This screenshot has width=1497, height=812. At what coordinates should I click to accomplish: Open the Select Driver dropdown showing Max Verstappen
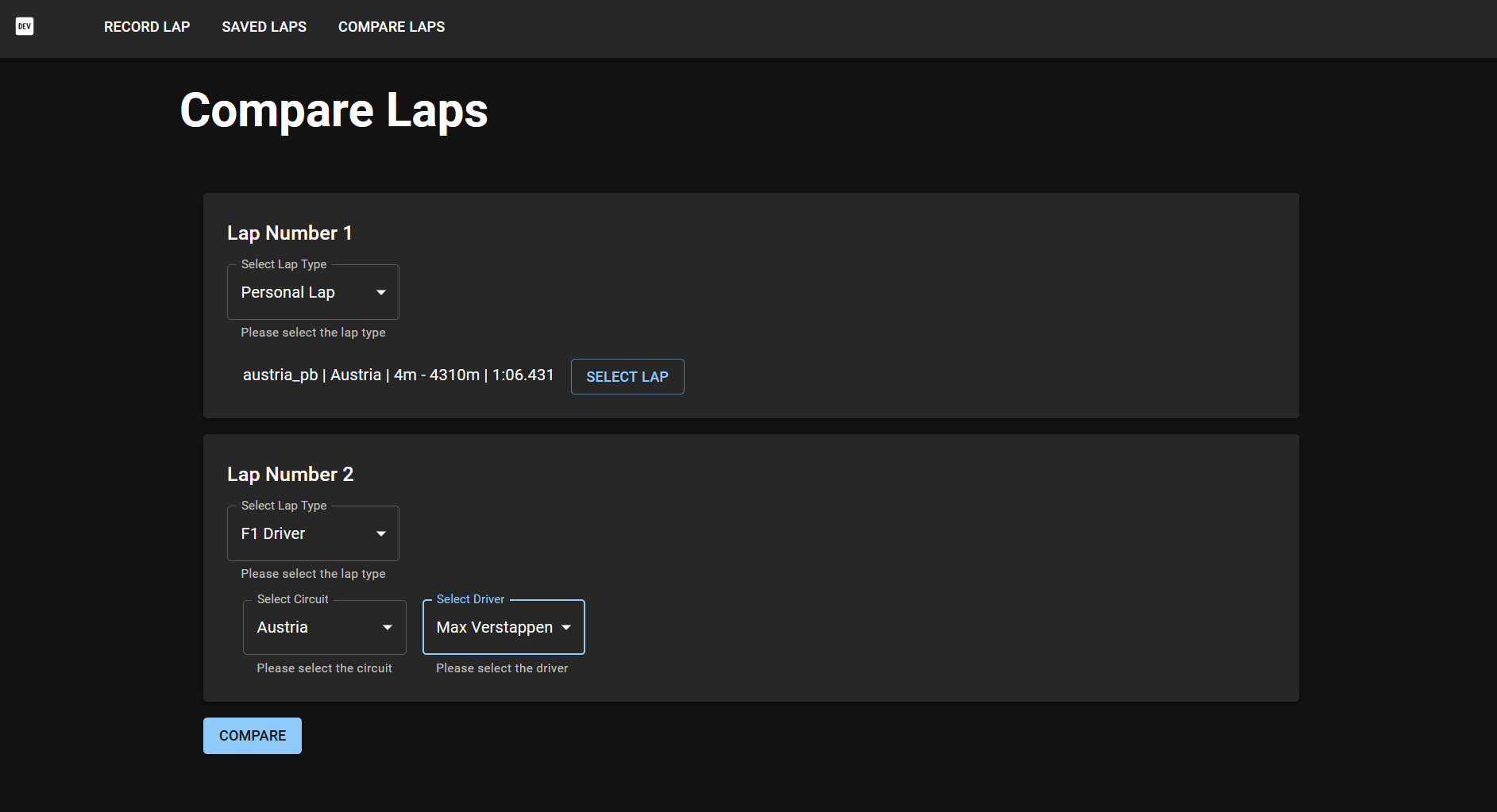(503, 627)
